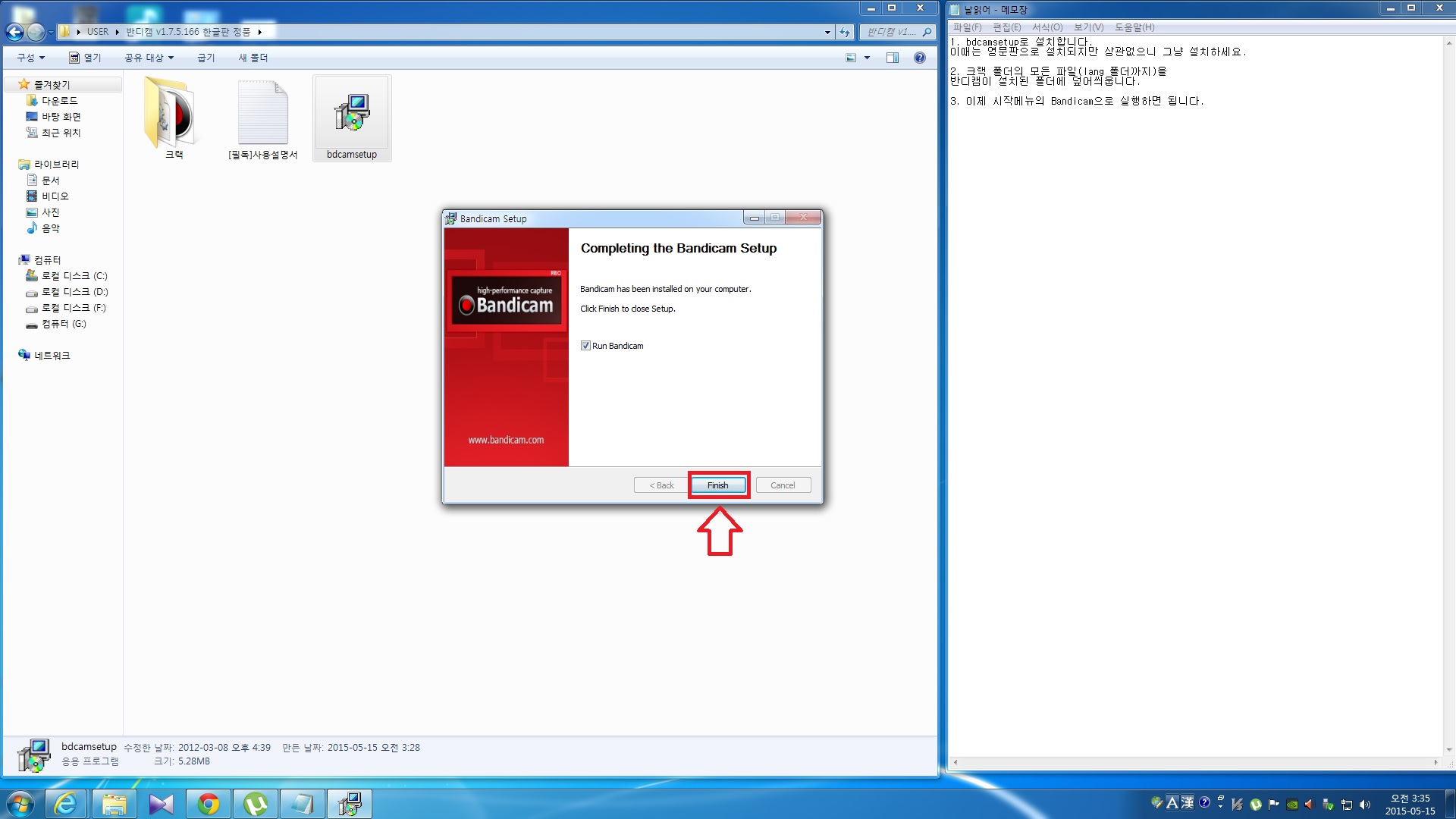
Task: Click the volume speaker tray icon
Action: tap(1365, 804)
